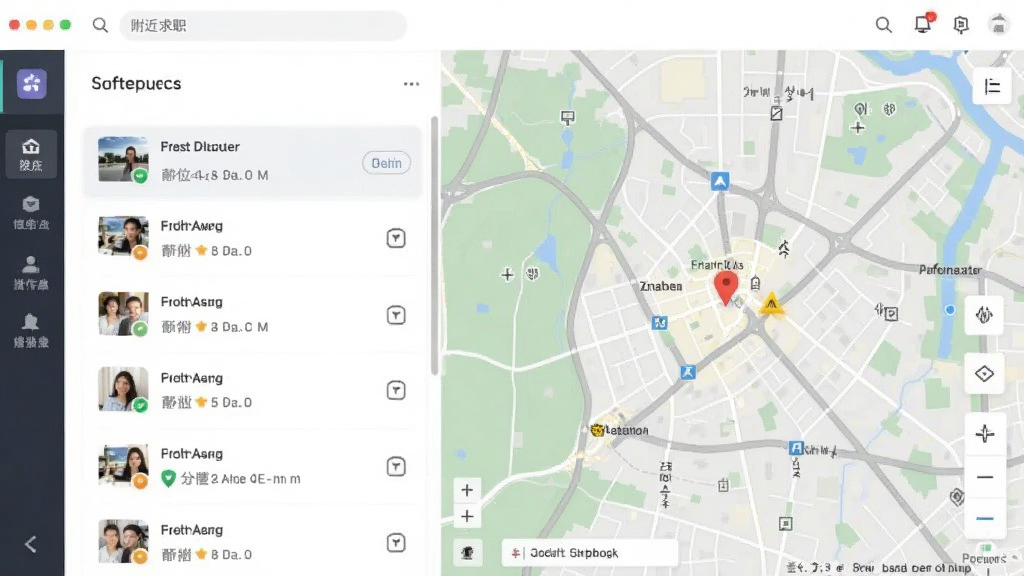Select the PrethAerg listing title
This screenshot has height=576, width=1024.
(x=191, y=378)
